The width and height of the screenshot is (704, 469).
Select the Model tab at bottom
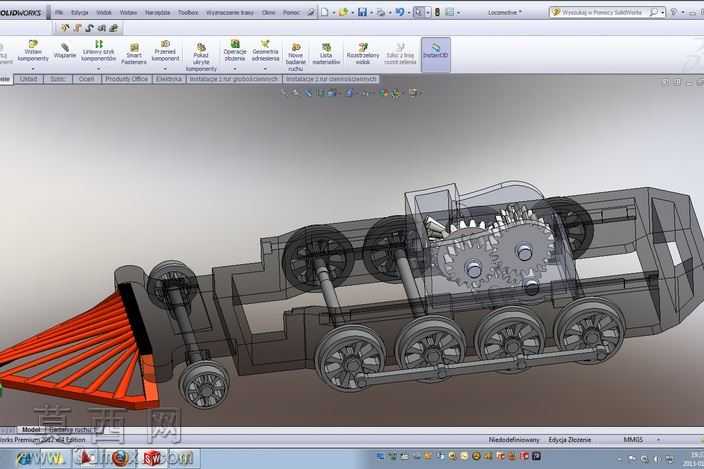coord(31,430)
